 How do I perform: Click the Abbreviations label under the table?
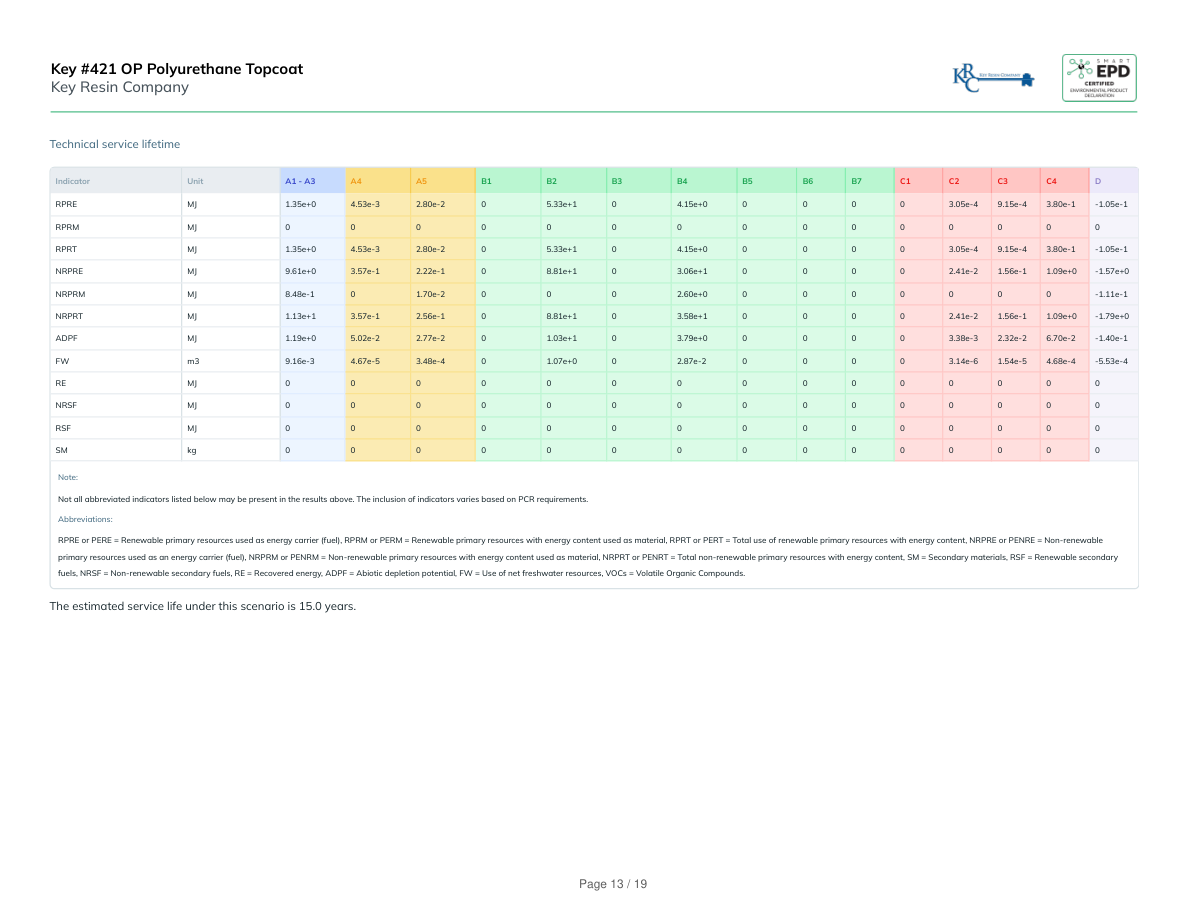click(85, 519)
